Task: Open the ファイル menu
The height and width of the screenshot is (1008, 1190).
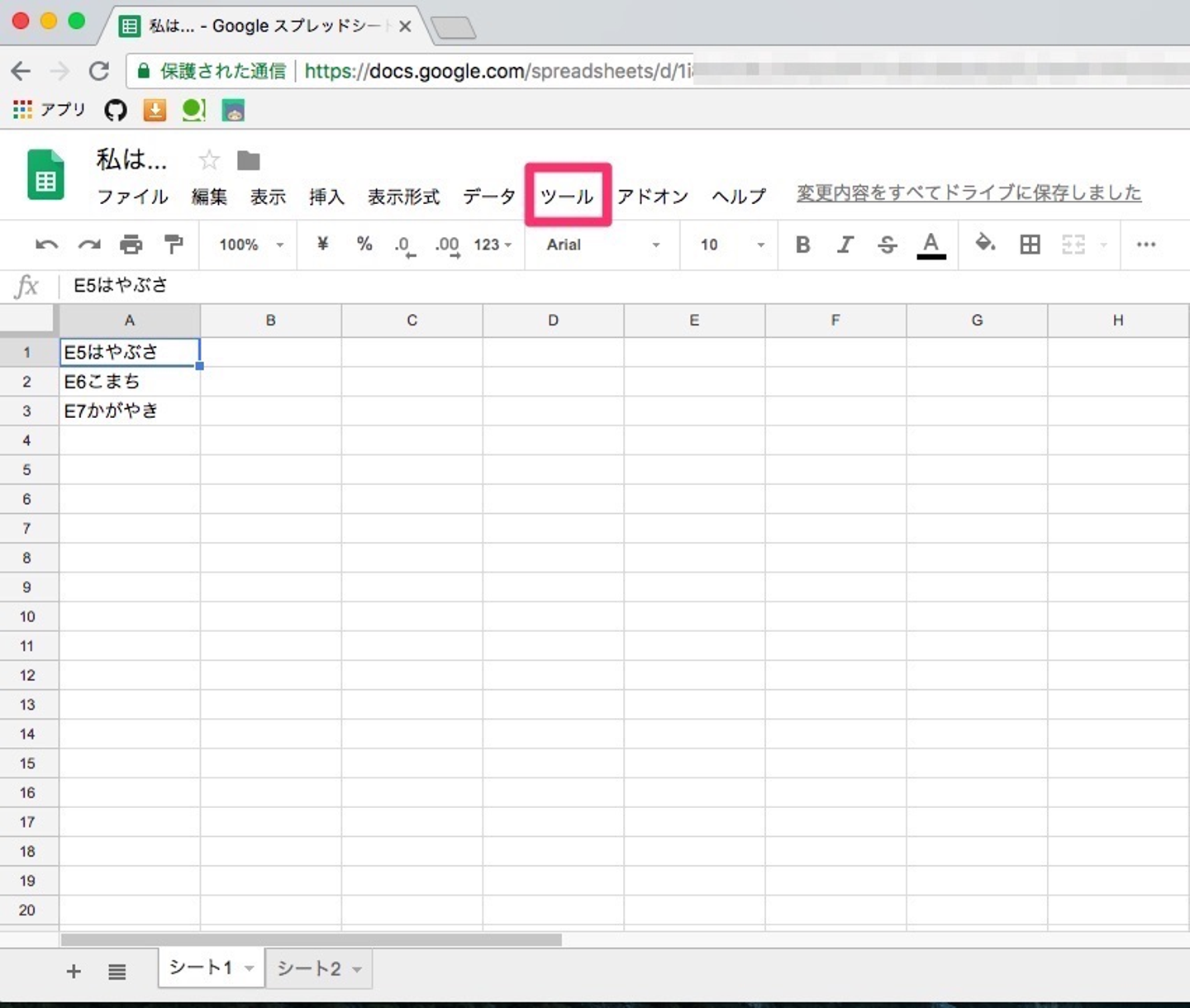Action: coord(133,197)
